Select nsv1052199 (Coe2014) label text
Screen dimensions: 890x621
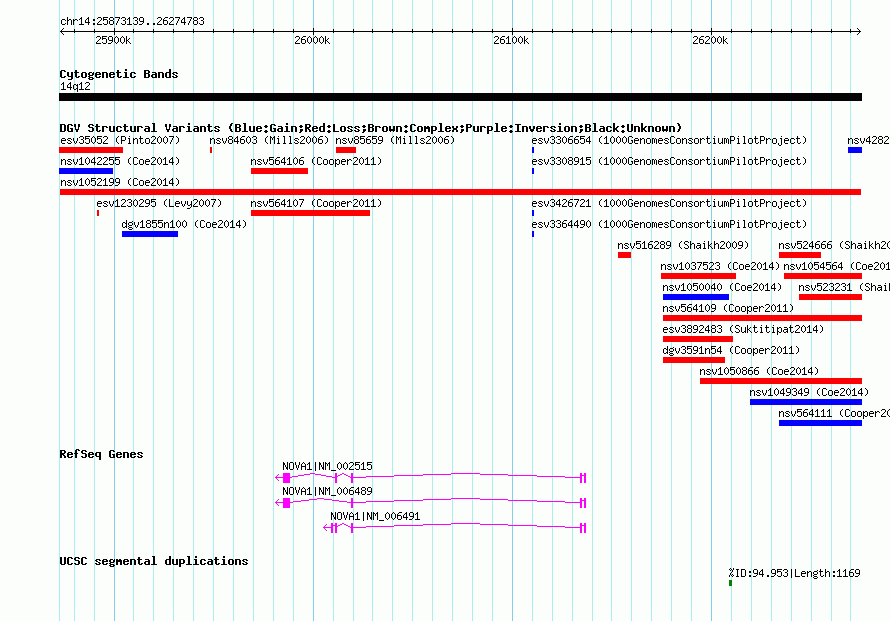coord(120,182)
